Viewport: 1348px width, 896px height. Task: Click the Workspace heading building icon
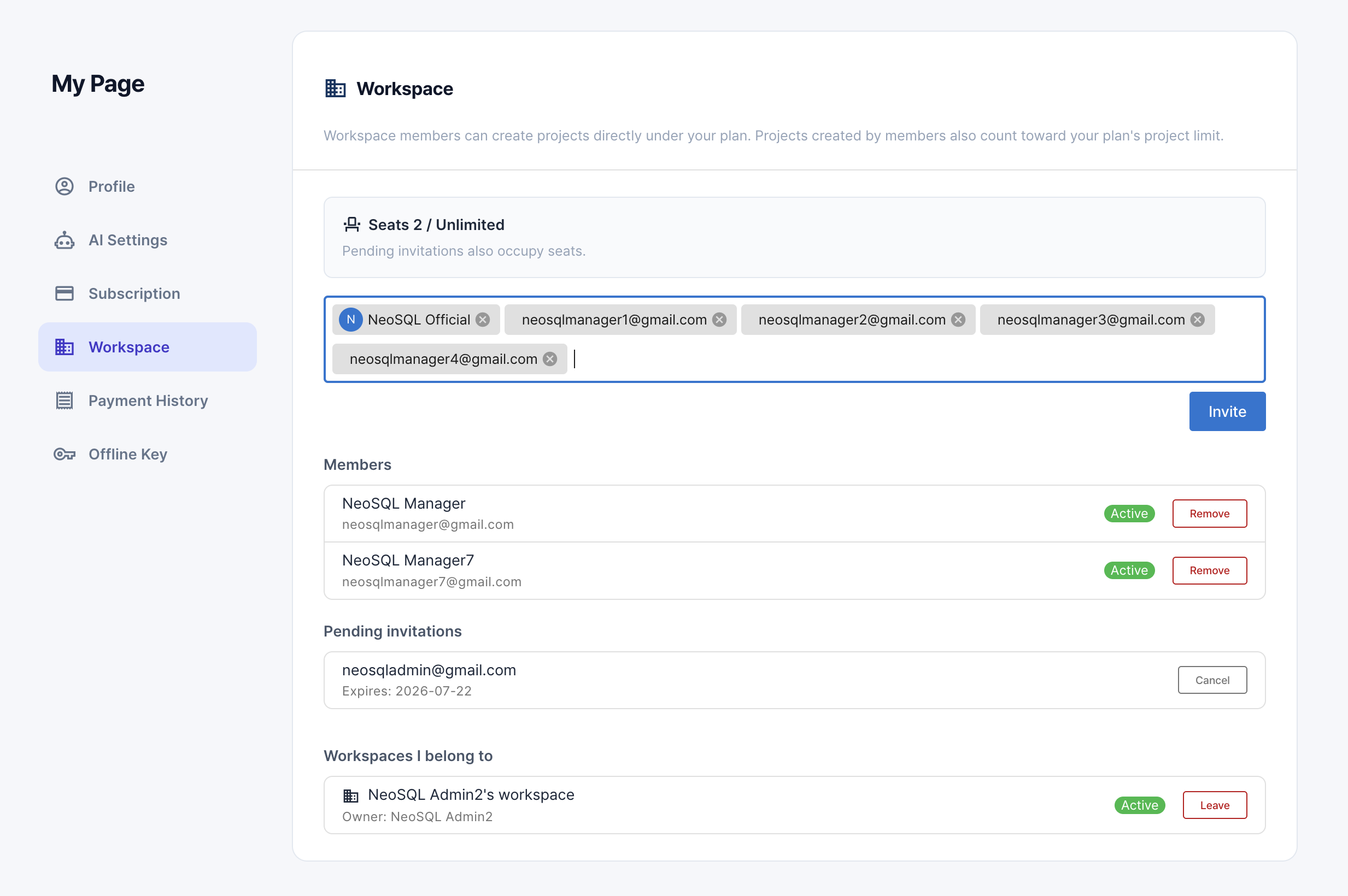pos(336,89)
